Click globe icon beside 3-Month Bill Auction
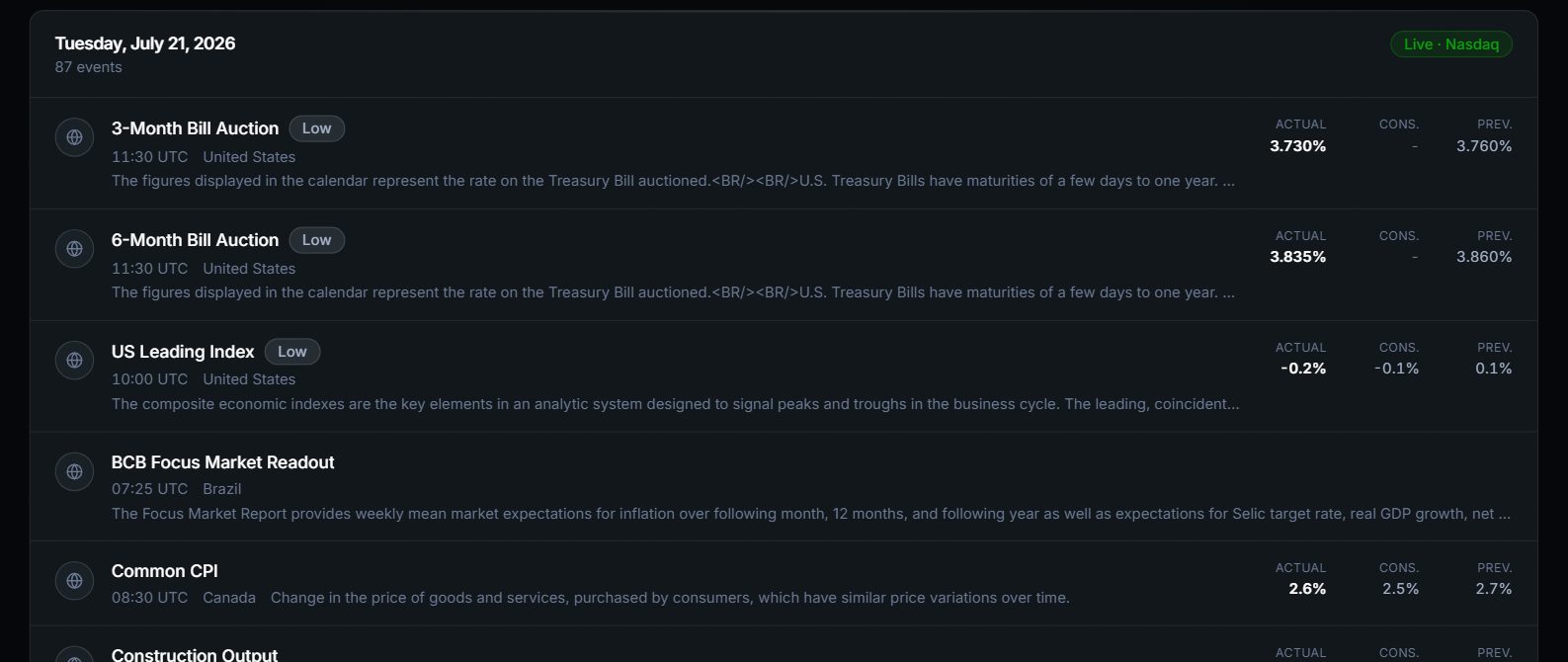The width and height of the screenshot is (1568, 662). [74, 137]
